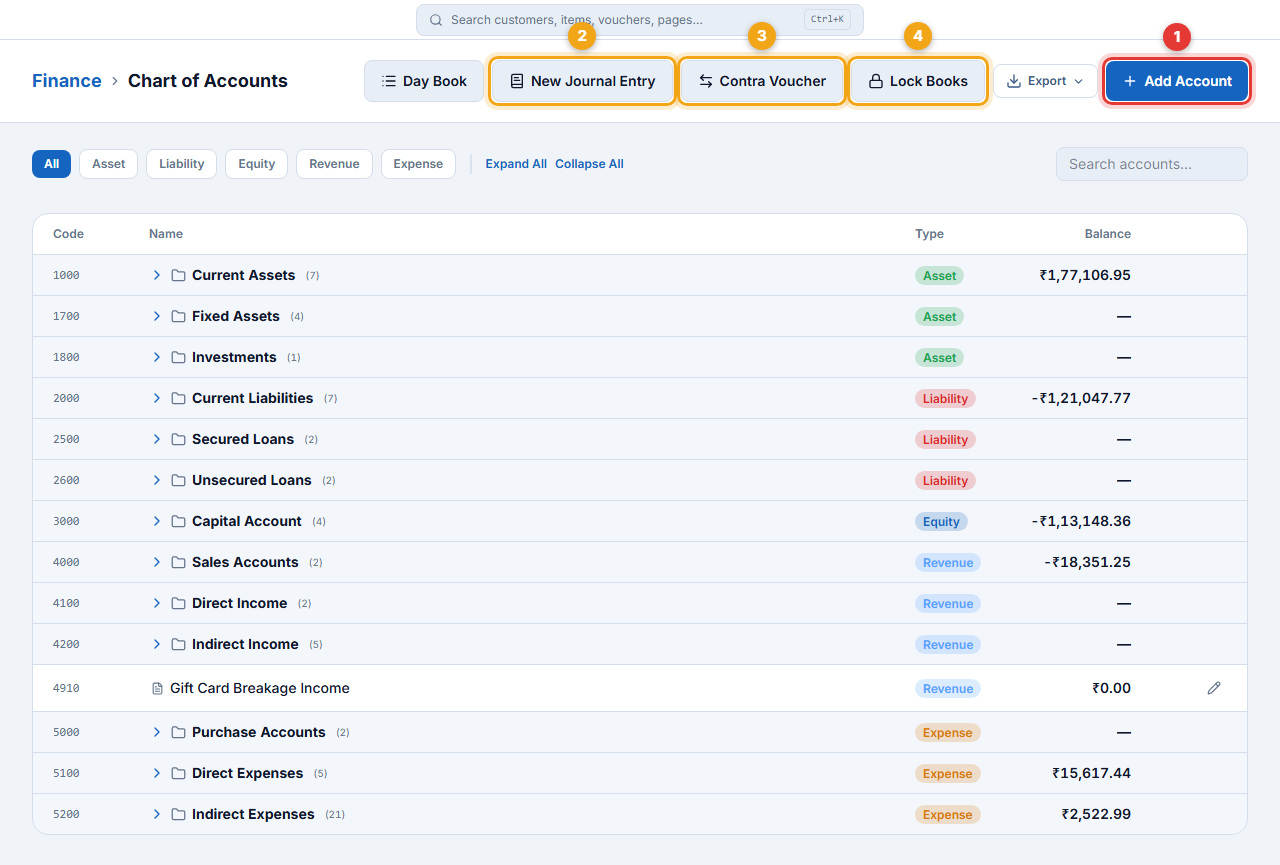
Task: Create a New Journal Entry
Action: 582,81
